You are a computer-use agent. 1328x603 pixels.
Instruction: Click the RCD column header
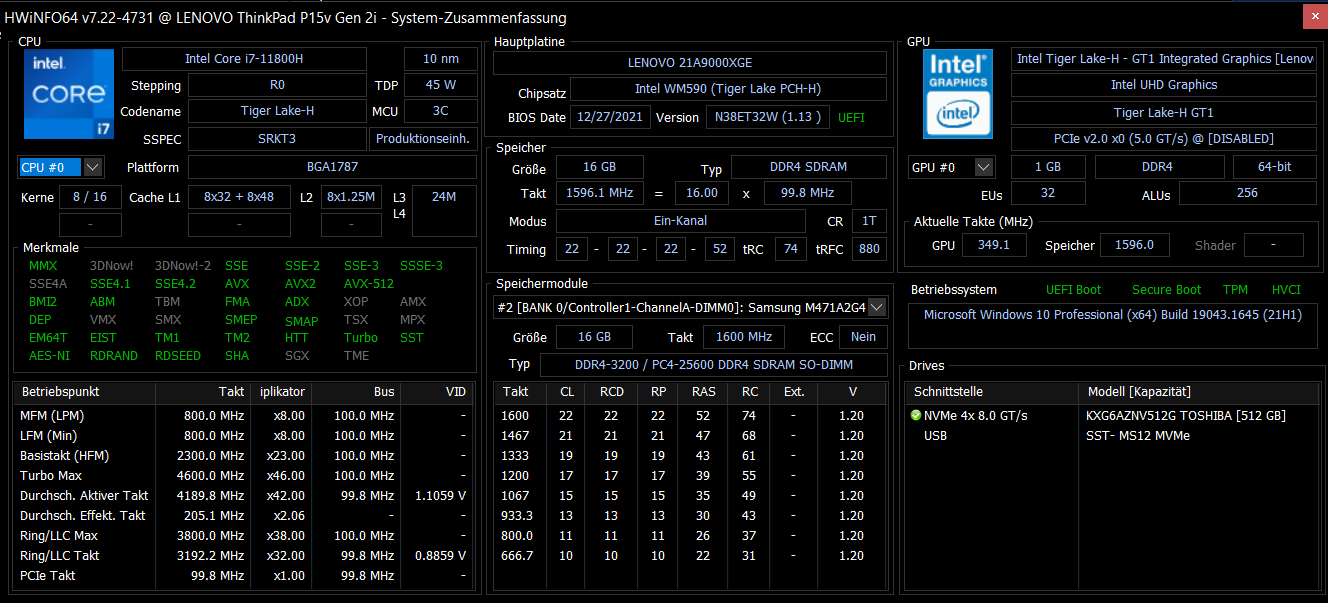click(x=612, y=392)
